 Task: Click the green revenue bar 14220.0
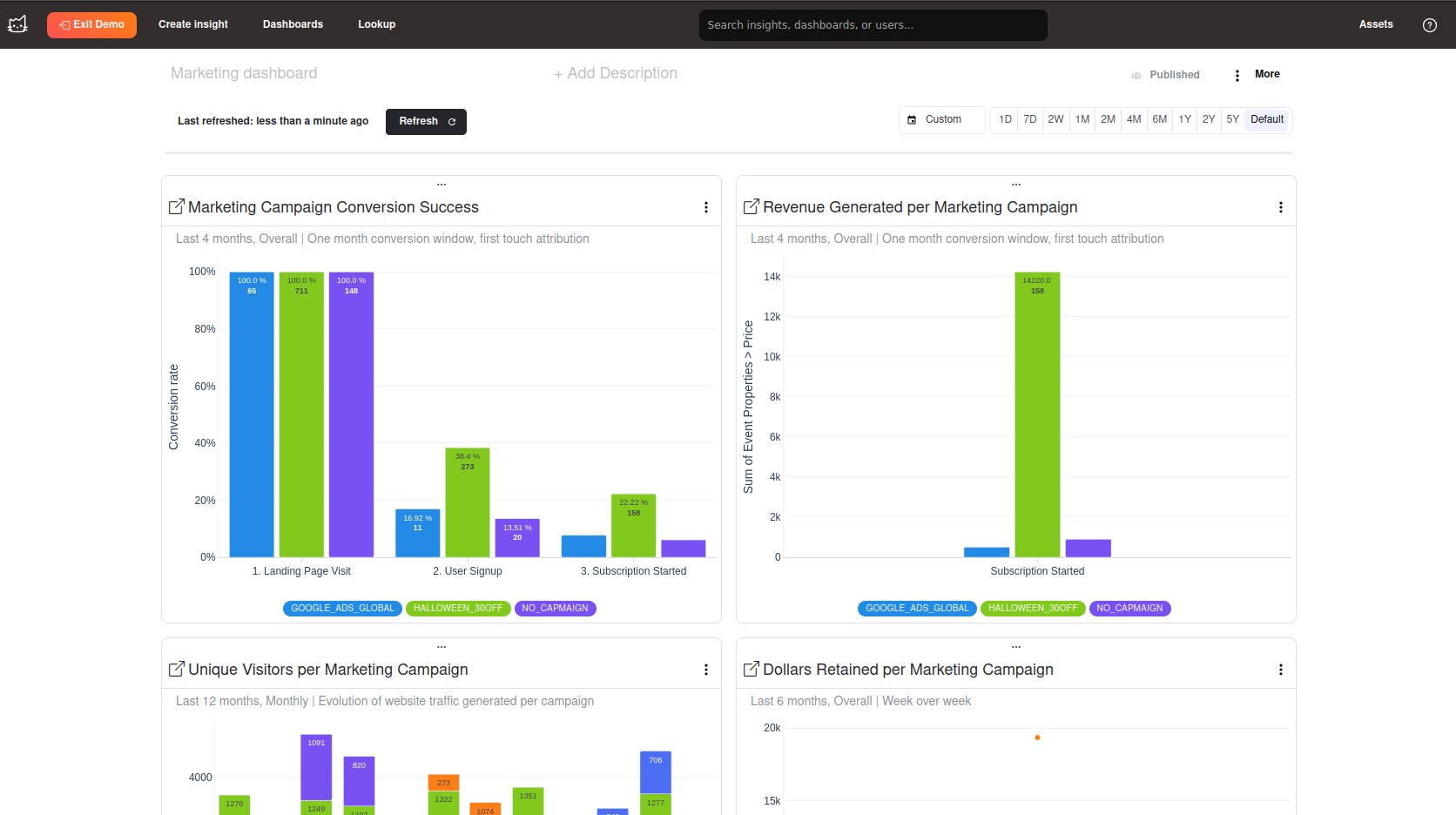click(x=1037, y=414)
